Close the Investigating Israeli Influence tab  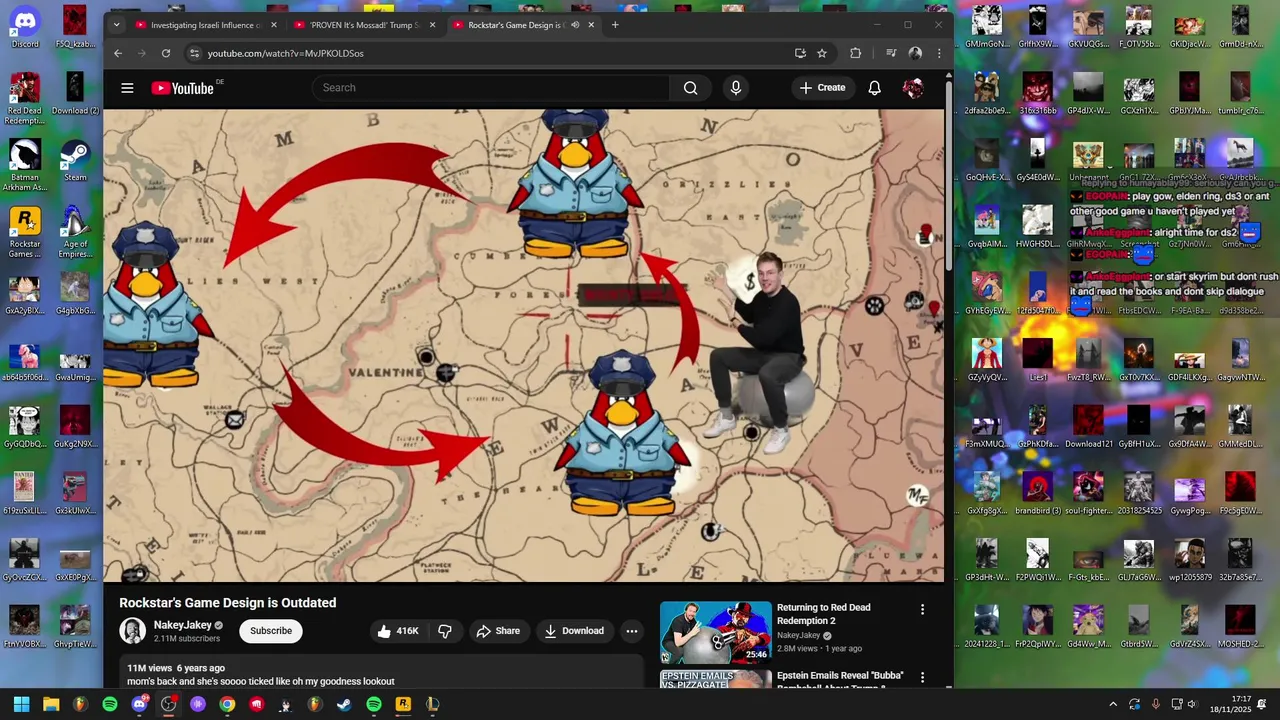tap(273, 25)
